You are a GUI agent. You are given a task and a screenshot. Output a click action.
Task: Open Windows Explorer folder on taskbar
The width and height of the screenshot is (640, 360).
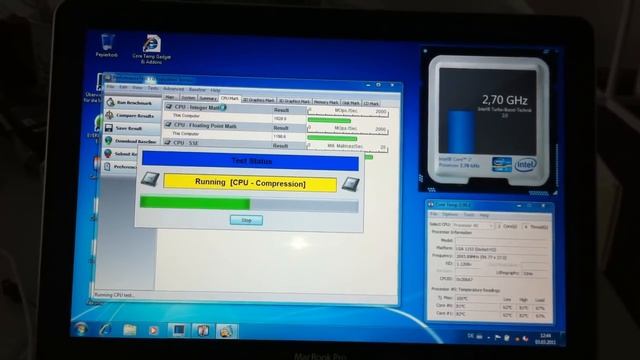(x=130, y=329)
